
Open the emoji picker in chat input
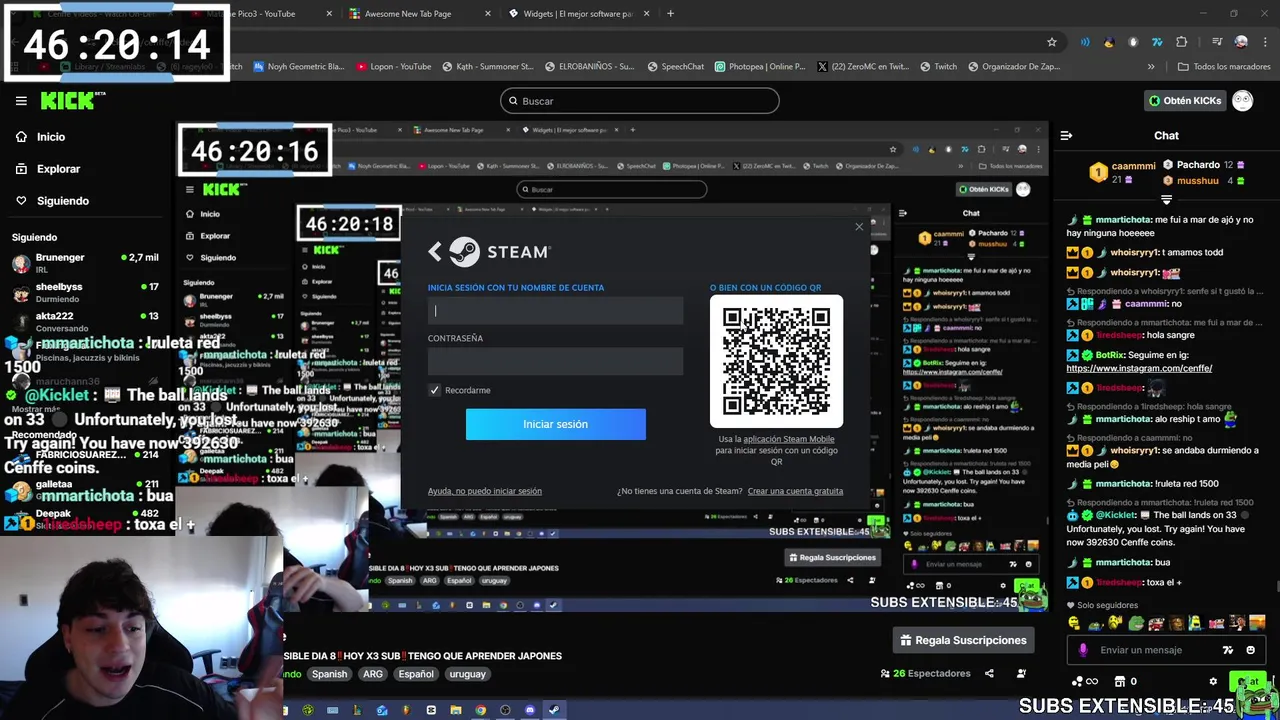coord(1250,650)
